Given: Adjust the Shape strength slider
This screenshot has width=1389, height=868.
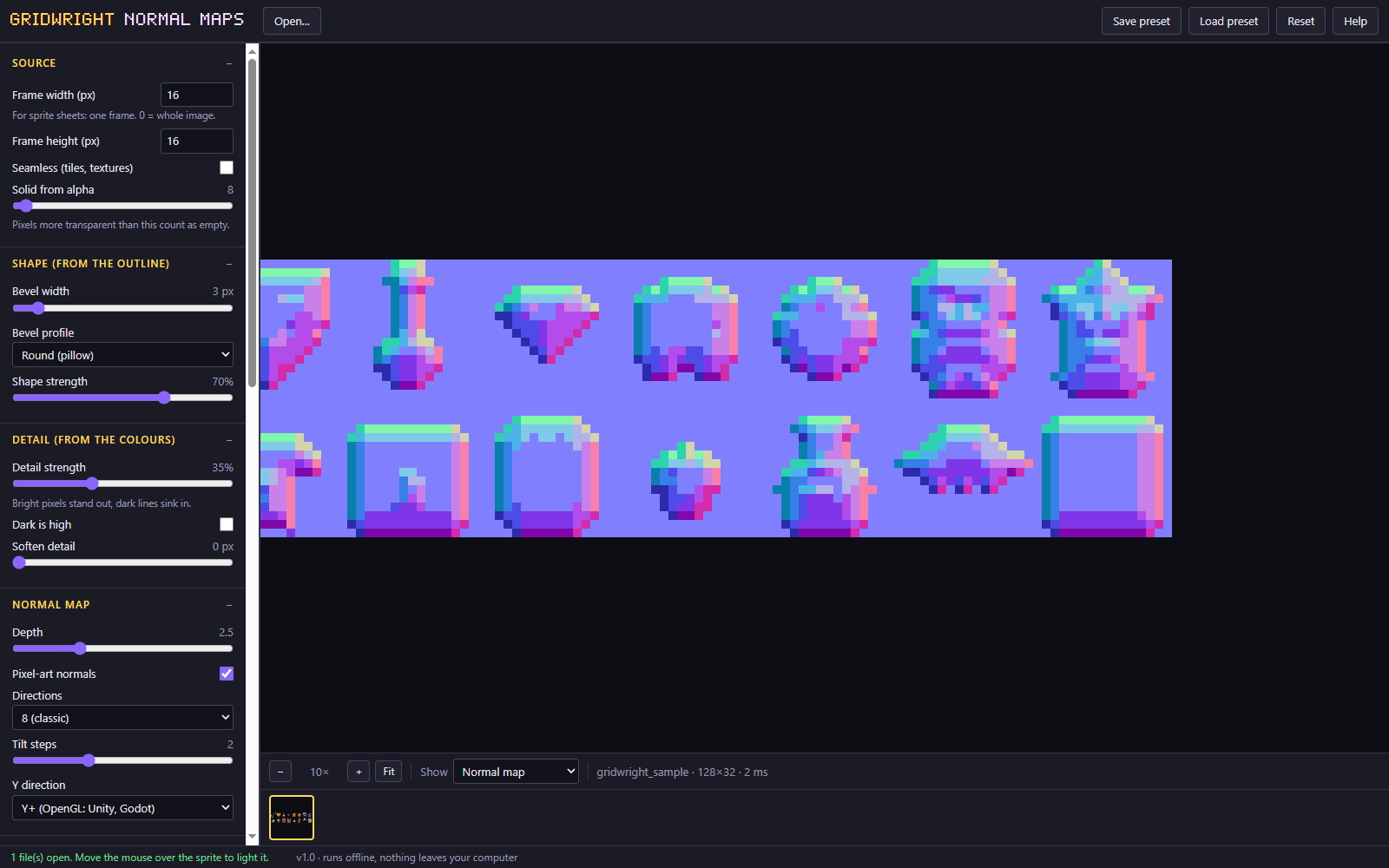Looking at the screenshot, I should tap(122, 398).
